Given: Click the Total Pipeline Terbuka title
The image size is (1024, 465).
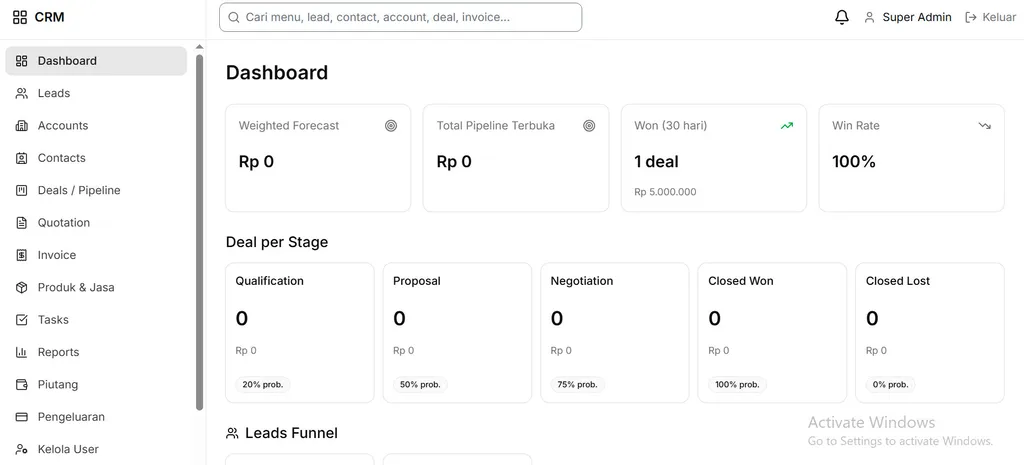Looking at the screenshot, I should point(496,126).
